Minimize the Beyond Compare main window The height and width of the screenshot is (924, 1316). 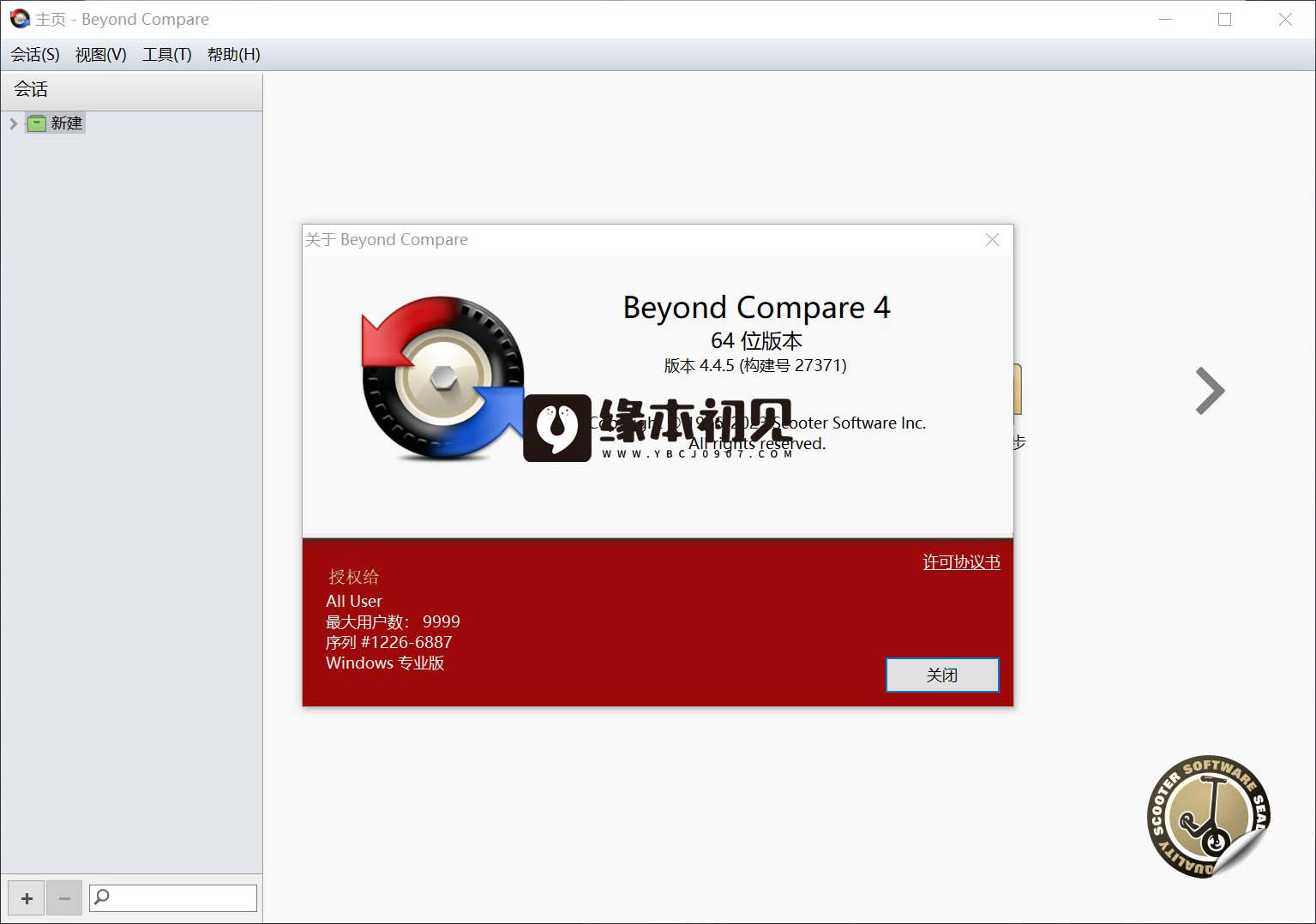1165,19
